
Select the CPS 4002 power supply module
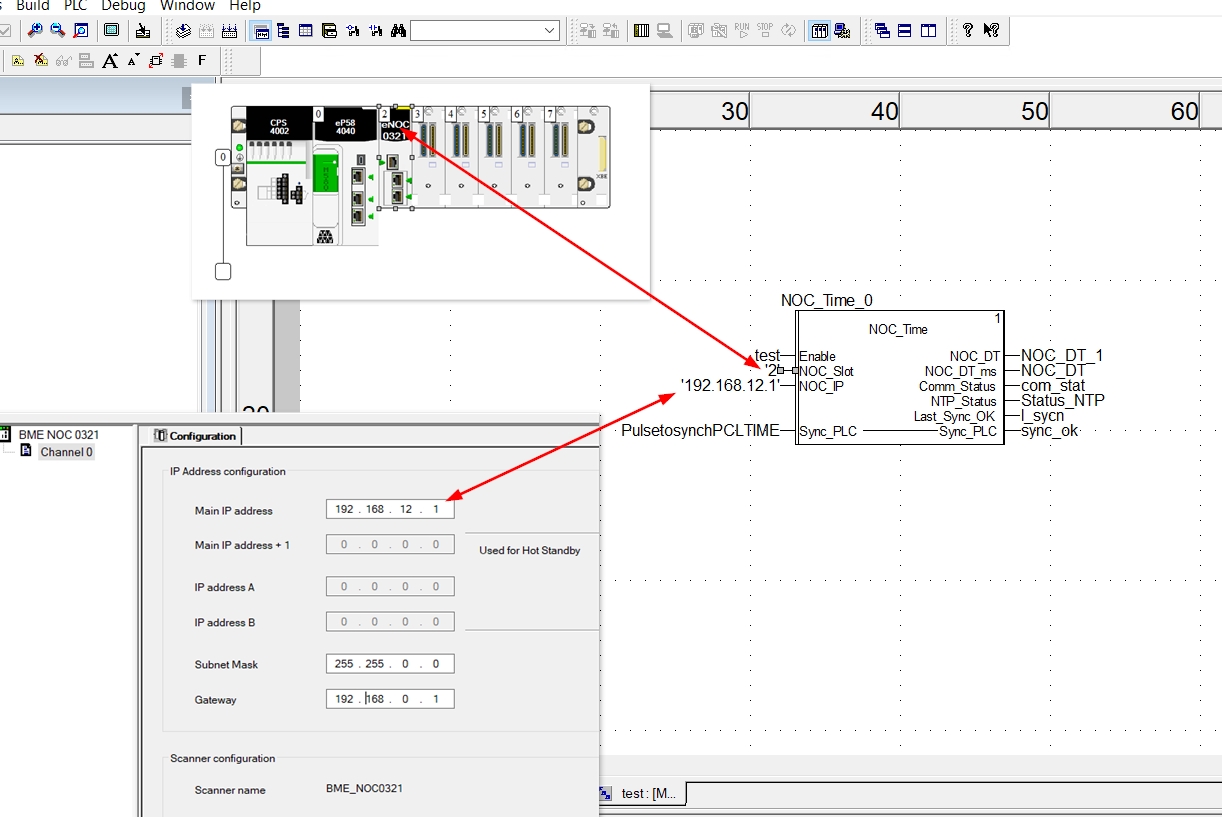tap(279, 175)
